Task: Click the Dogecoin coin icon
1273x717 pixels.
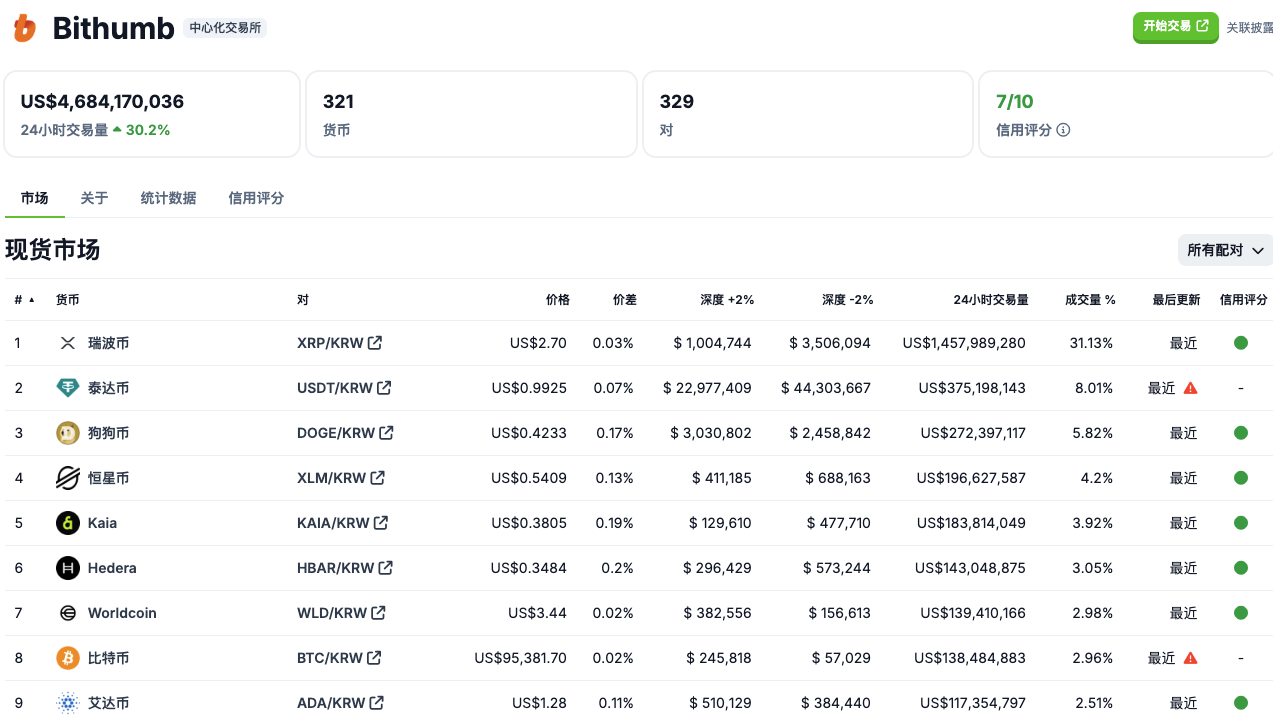Action: point(67,432)
